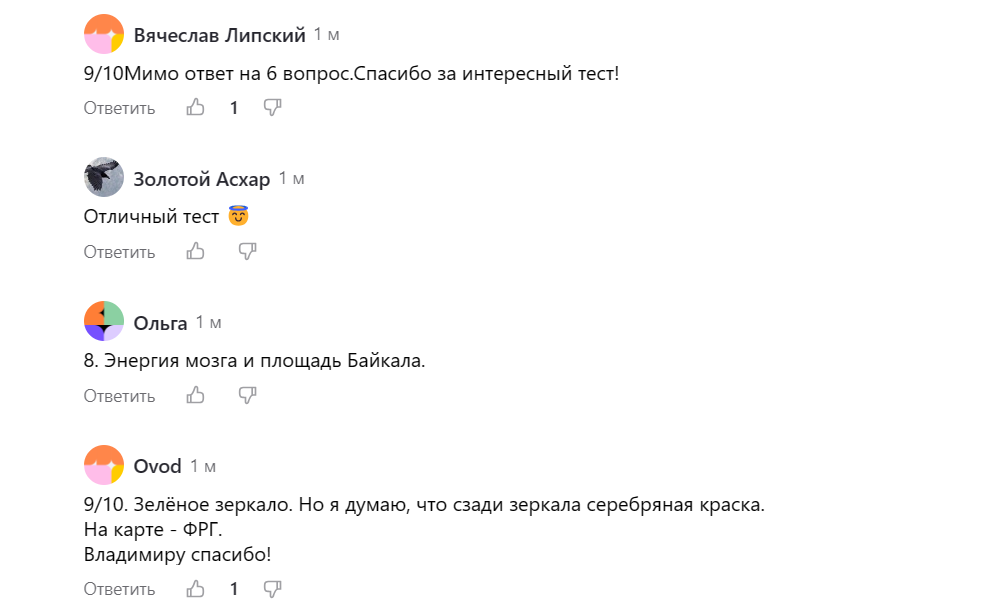Click the username Ovod
1003x613 pixels.
[x=156, y=466]
